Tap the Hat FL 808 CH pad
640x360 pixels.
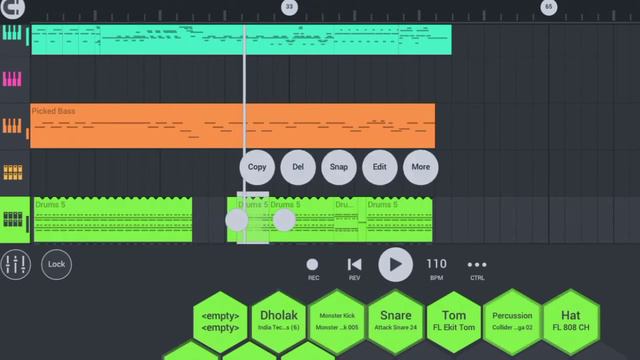[x=571, y=322]
